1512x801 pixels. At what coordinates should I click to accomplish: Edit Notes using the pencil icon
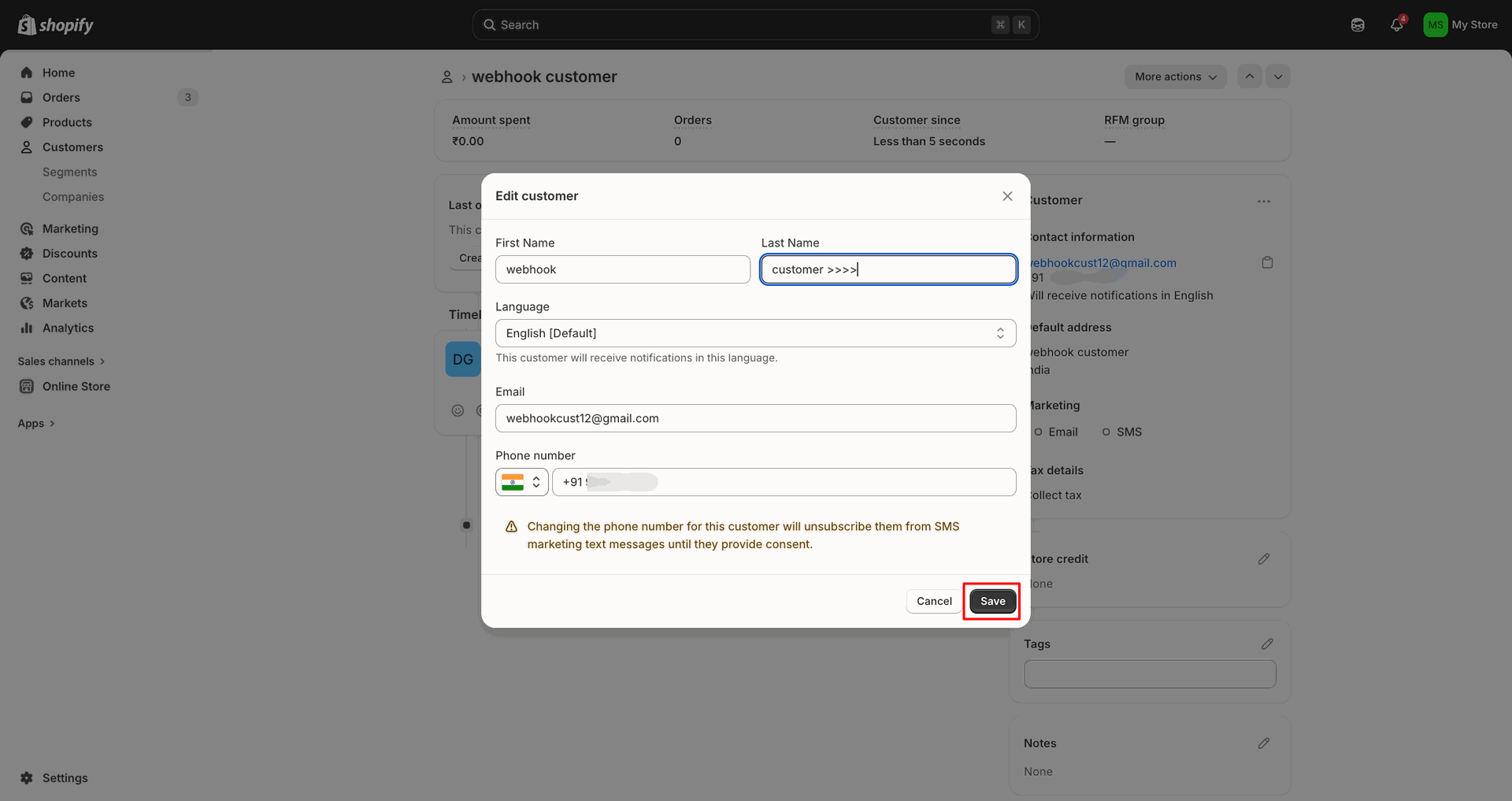coord(1264,743)
